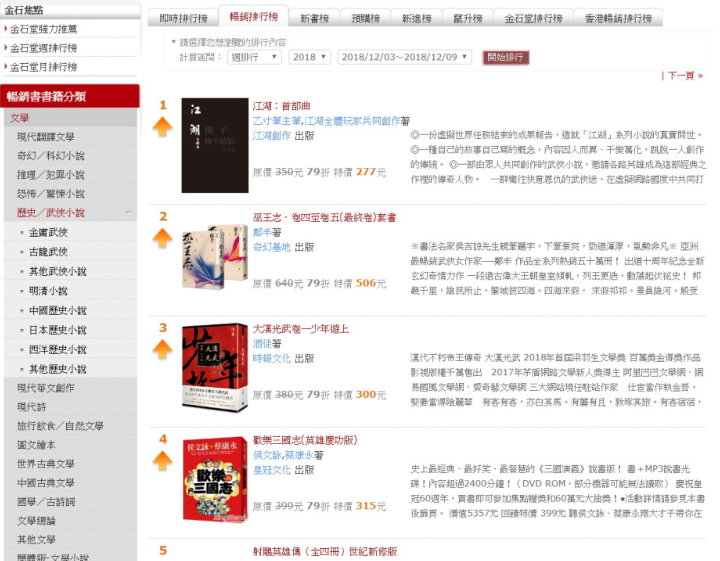Open publisher link 江湖創作

(x=272, y=135)
